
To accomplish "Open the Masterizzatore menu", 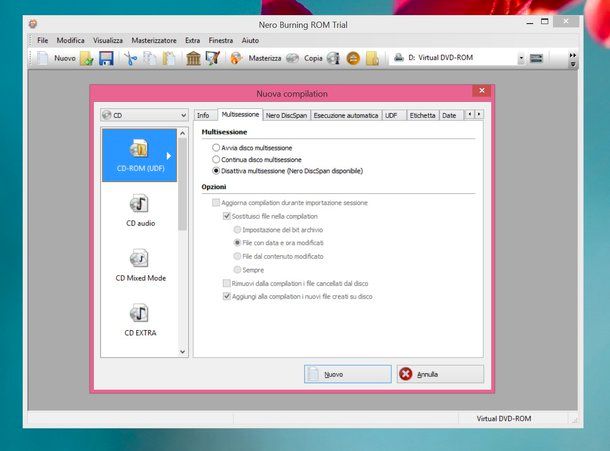I will click(154, 40).
